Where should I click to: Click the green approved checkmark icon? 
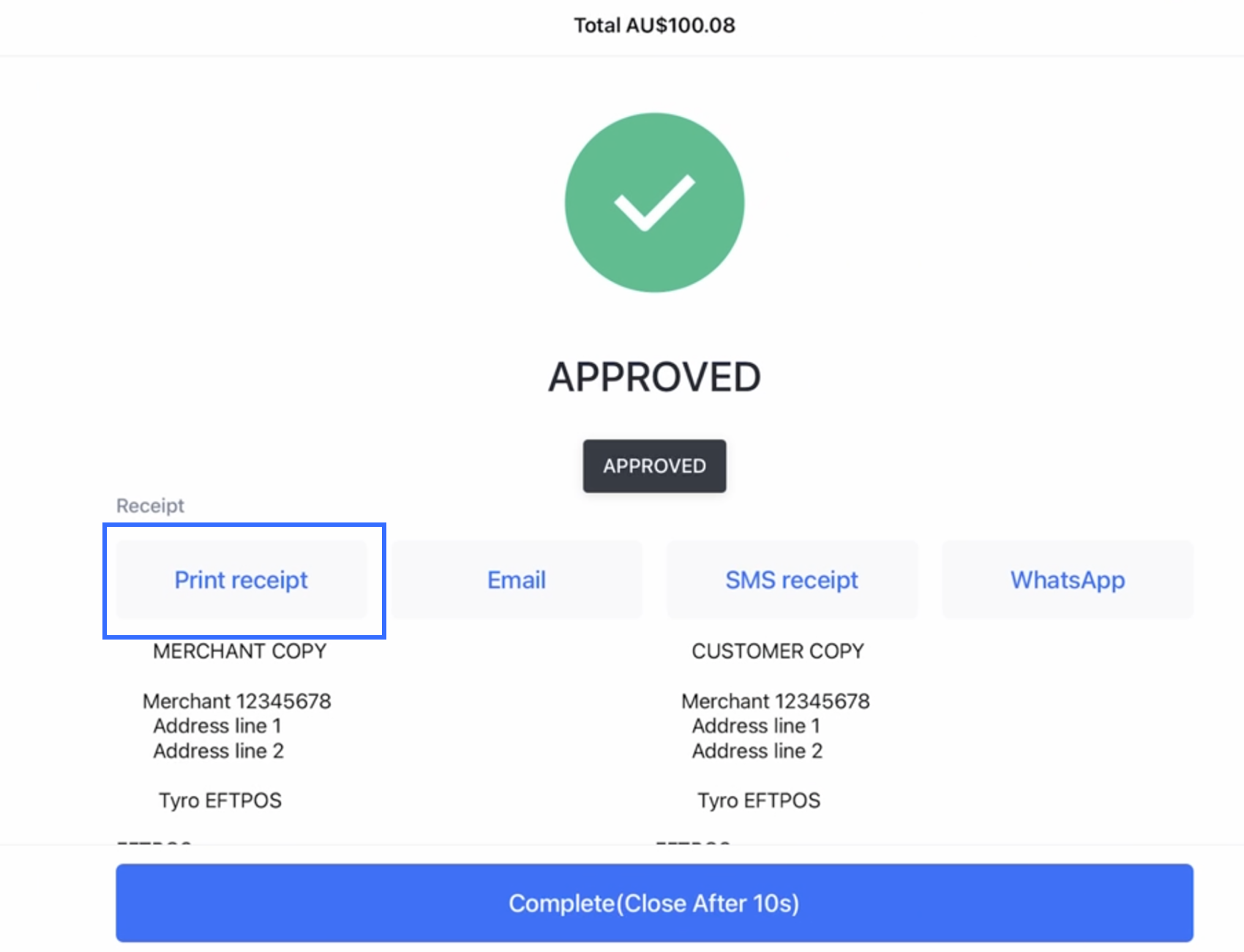click(654, 203)
